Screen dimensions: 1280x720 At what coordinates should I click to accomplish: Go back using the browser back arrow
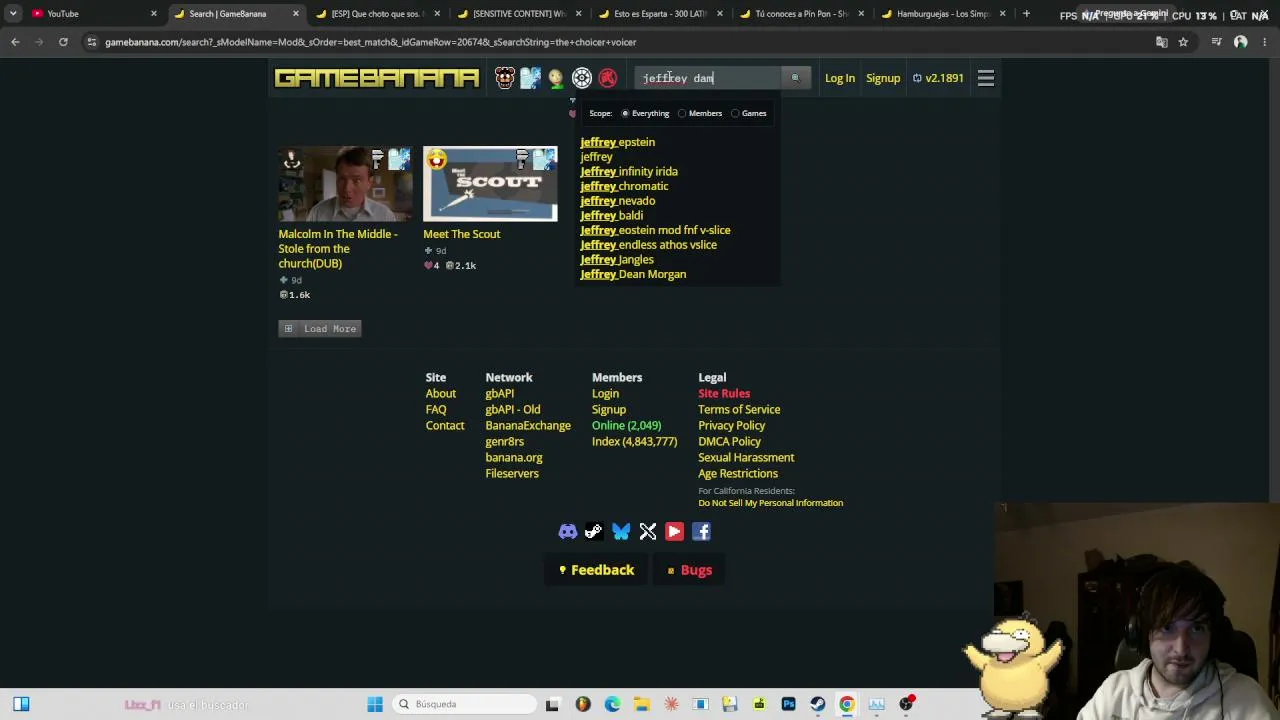click(15, 42)
